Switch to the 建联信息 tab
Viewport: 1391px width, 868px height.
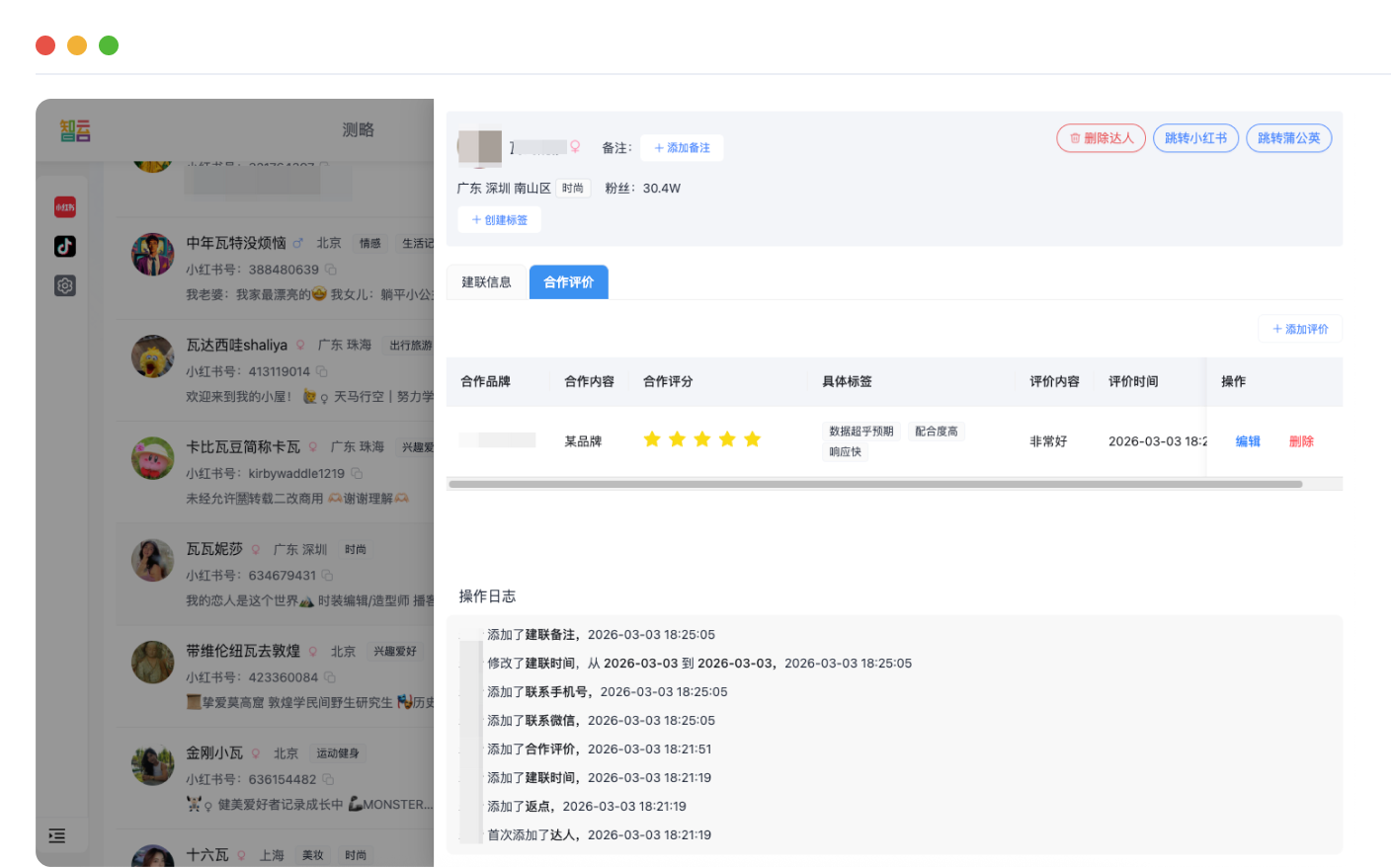tap(486, 281)
